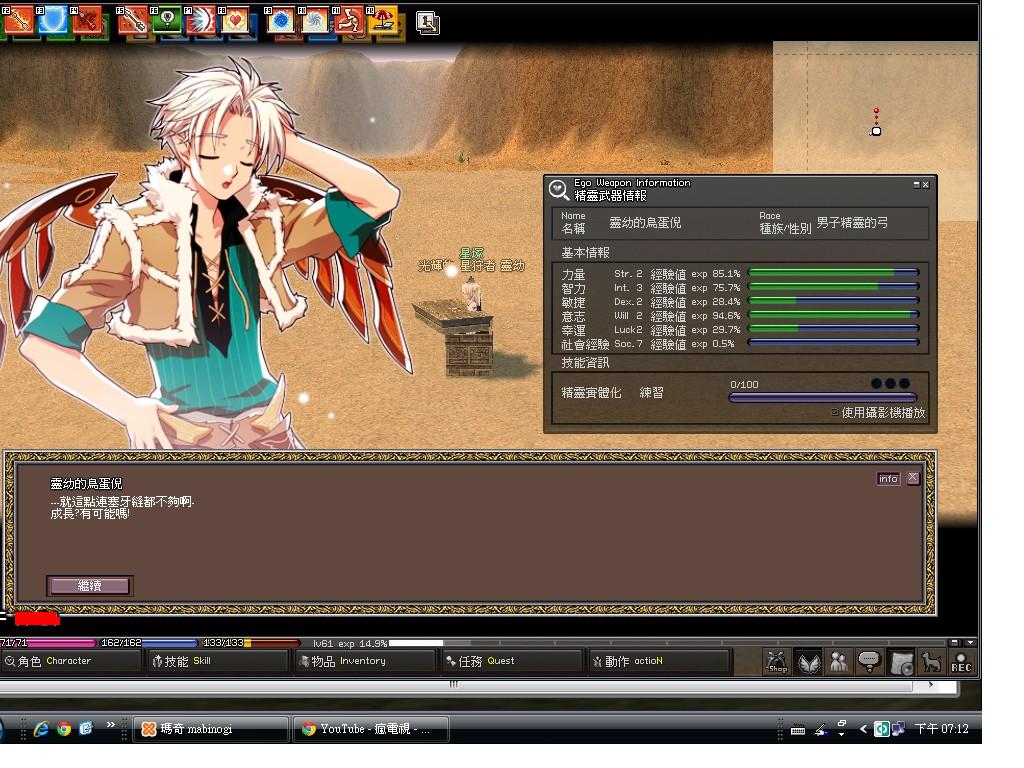Viewport: 1024px width, 768px height.
Task: Expand hidden system tray icons arrow
Action: (863, 729)
